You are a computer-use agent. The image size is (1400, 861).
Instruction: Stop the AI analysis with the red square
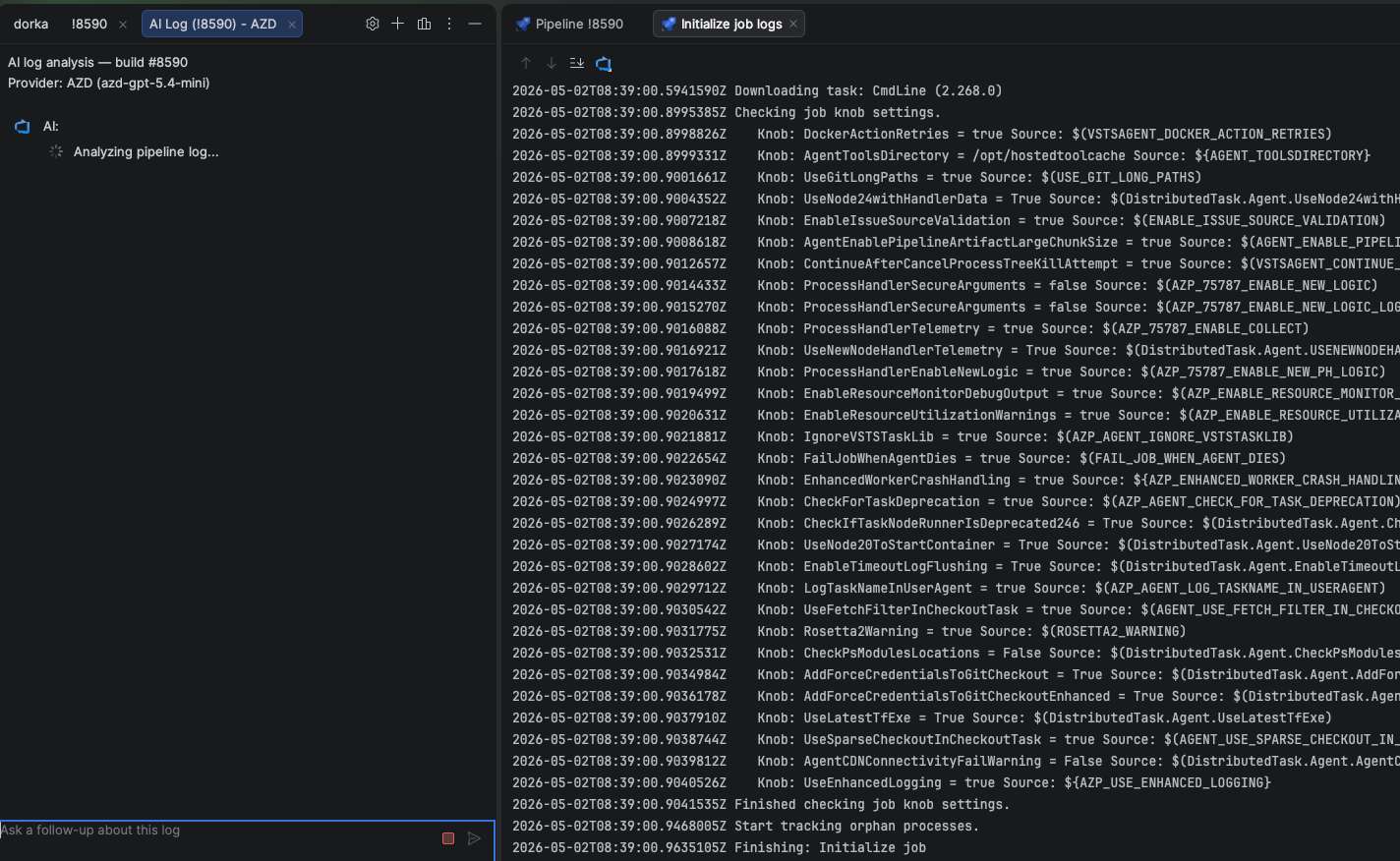(448, 838)
